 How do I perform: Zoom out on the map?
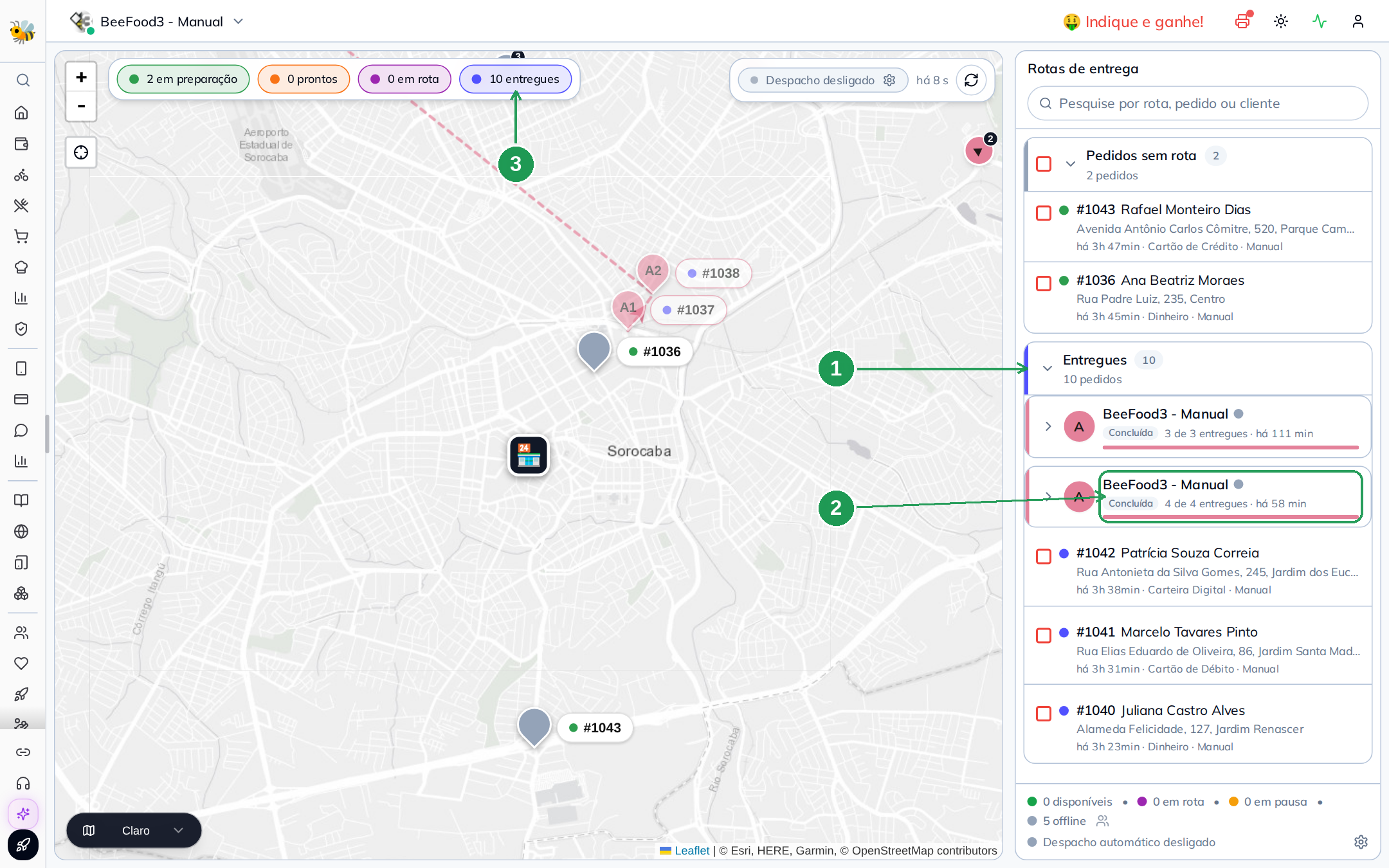[81, 106]
